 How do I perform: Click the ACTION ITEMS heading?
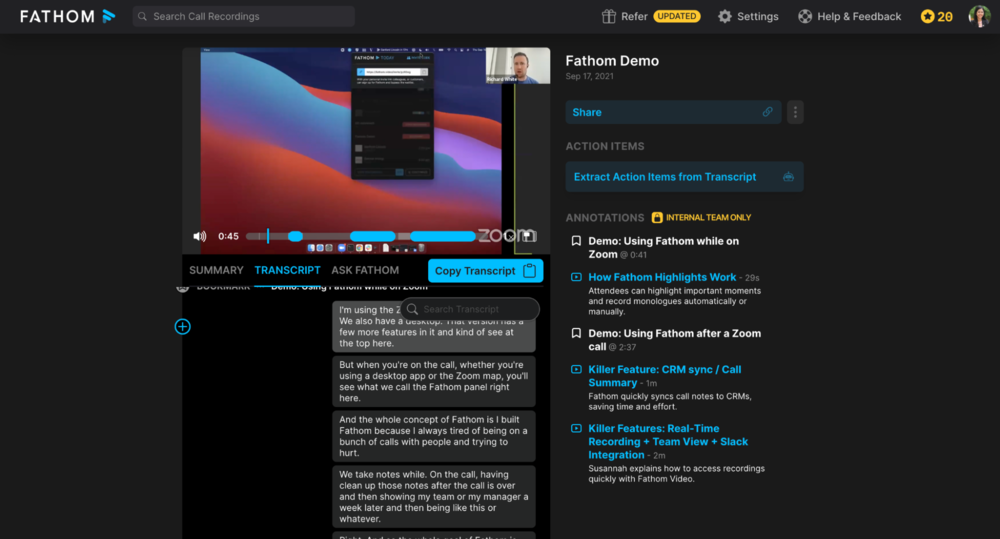point(605,146)
